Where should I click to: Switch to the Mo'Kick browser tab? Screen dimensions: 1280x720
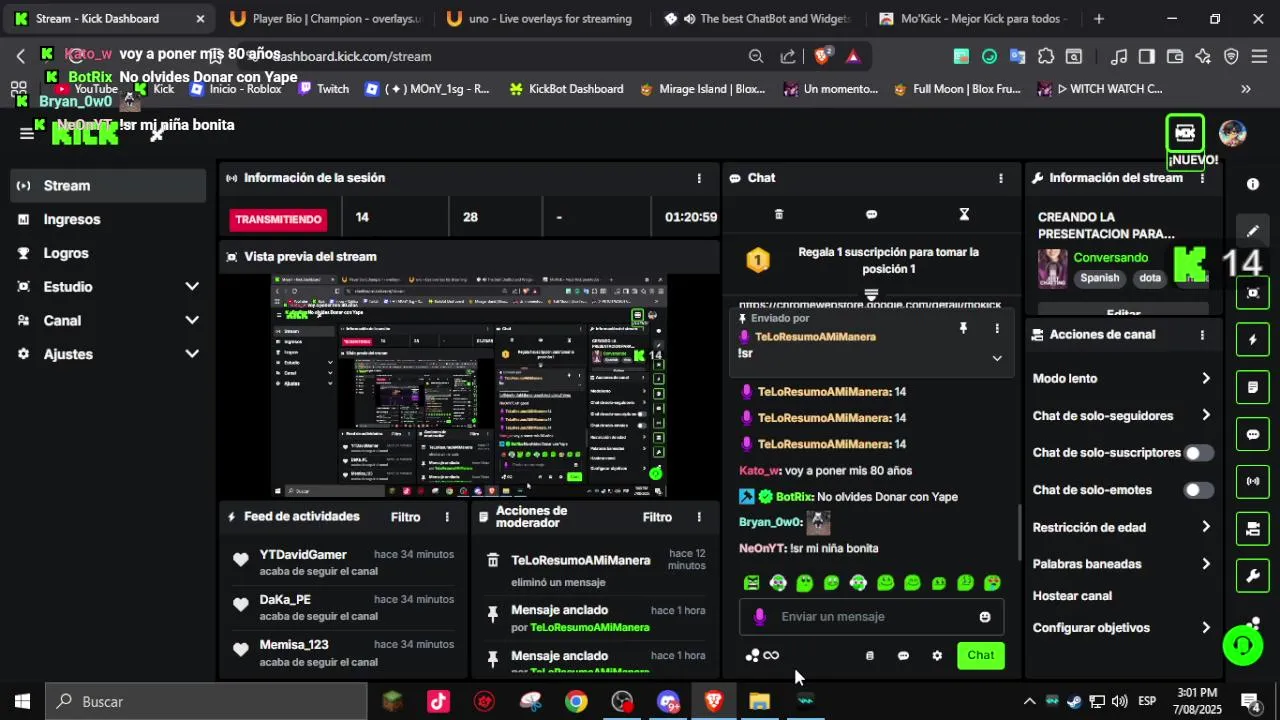point(973,19)
